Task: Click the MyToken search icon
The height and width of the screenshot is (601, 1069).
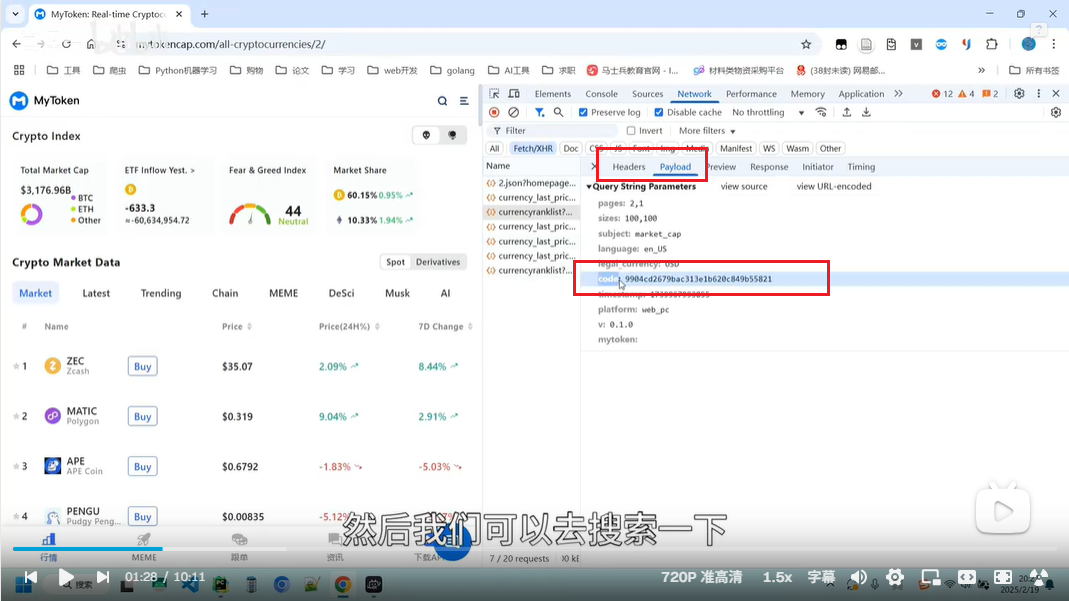Action: (442, 101)
